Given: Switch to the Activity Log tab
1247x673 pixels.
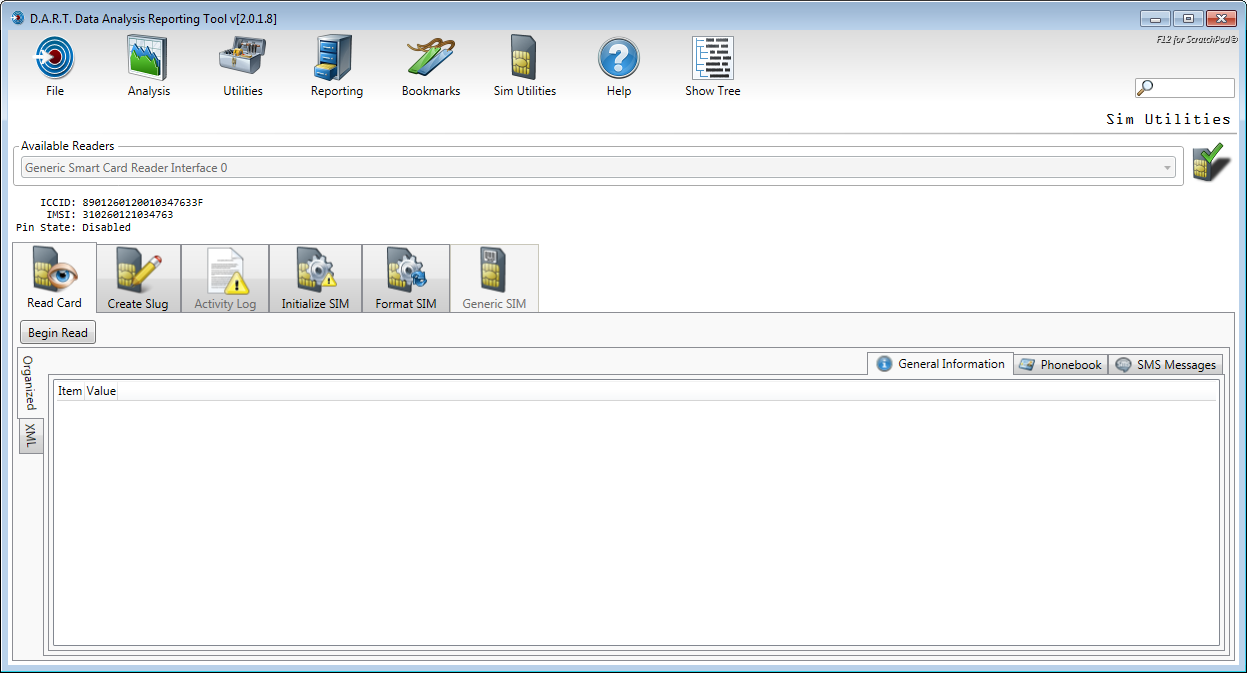Looking at the screenshot, I should coord(225,278).
